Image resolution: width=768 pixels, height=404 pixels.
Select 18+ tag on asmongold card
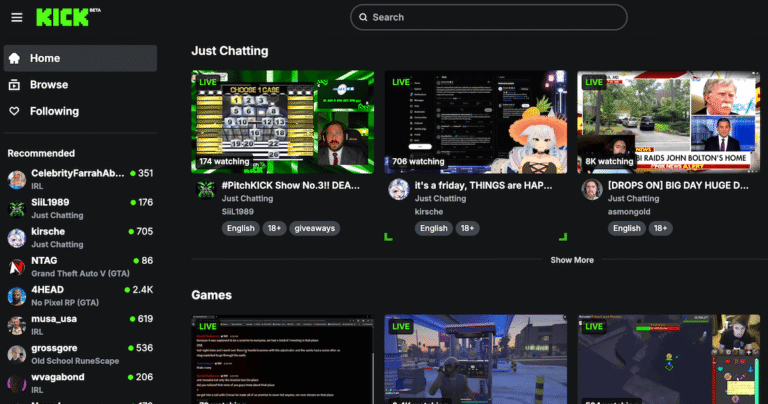point(660,228)
